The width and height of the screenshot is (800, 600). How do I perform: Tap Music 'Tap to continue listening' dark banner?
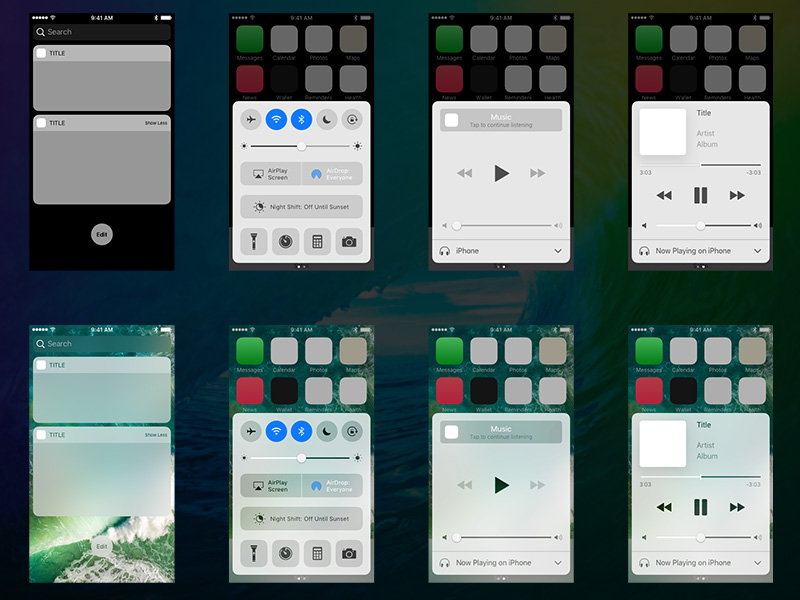point(501,120)
